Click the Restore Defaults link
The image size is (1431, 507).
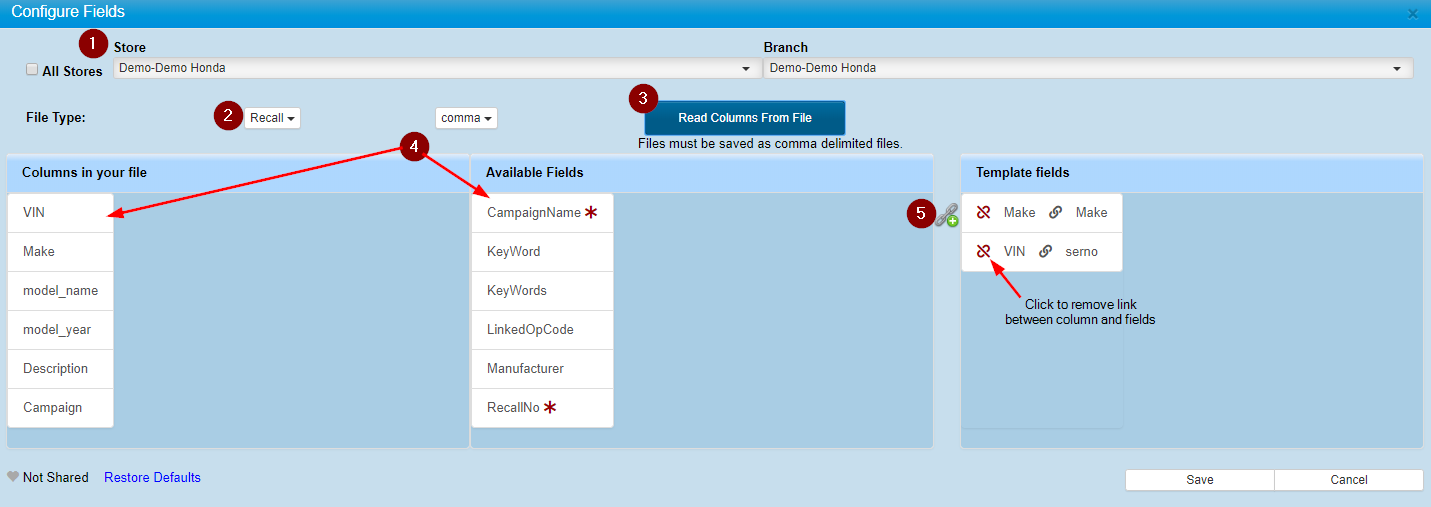point(152,478)
